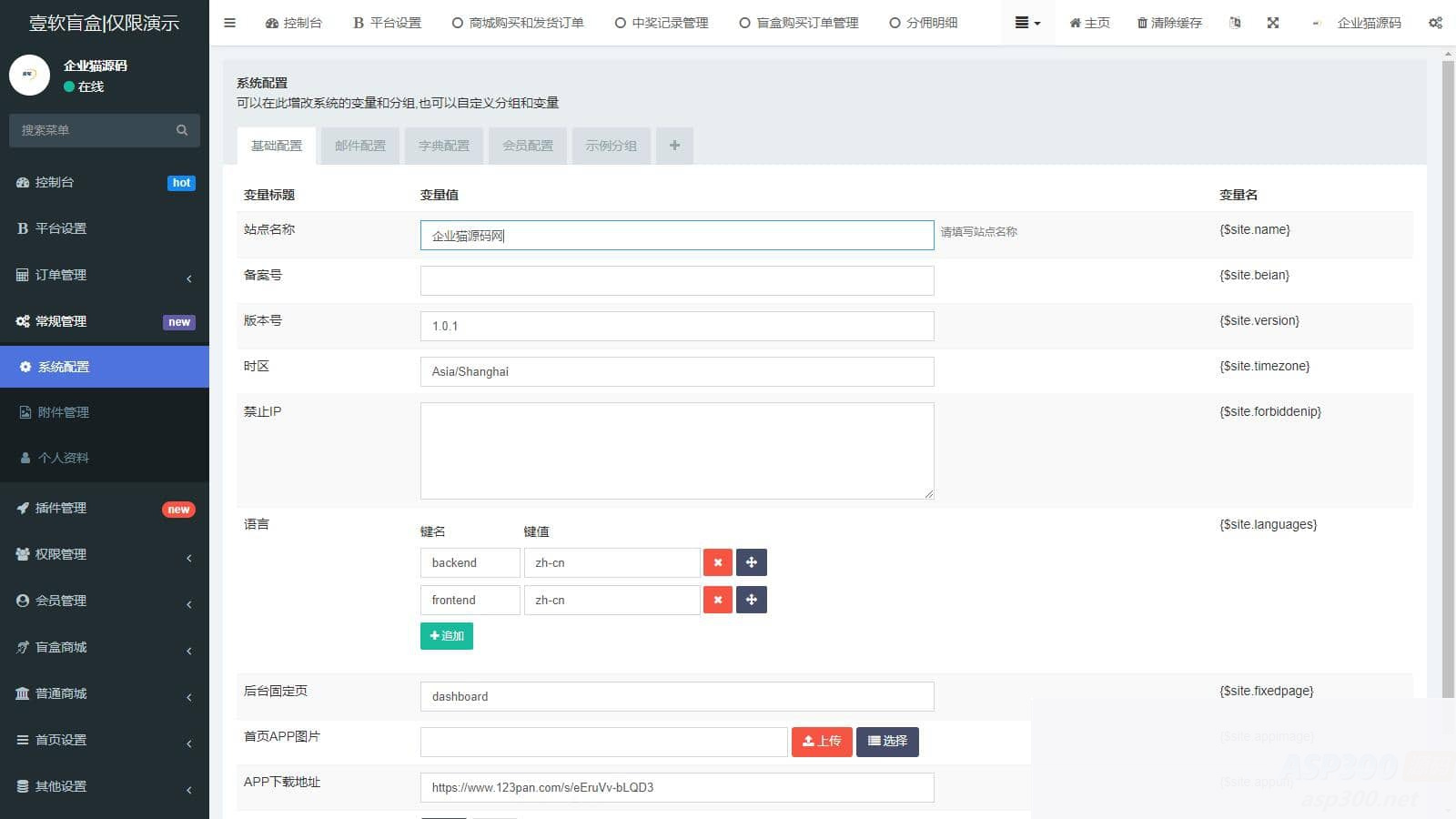Screen dimensions: 1456x819
Task: Open settings via the gear icon at top right
Action: (1435, 23)
